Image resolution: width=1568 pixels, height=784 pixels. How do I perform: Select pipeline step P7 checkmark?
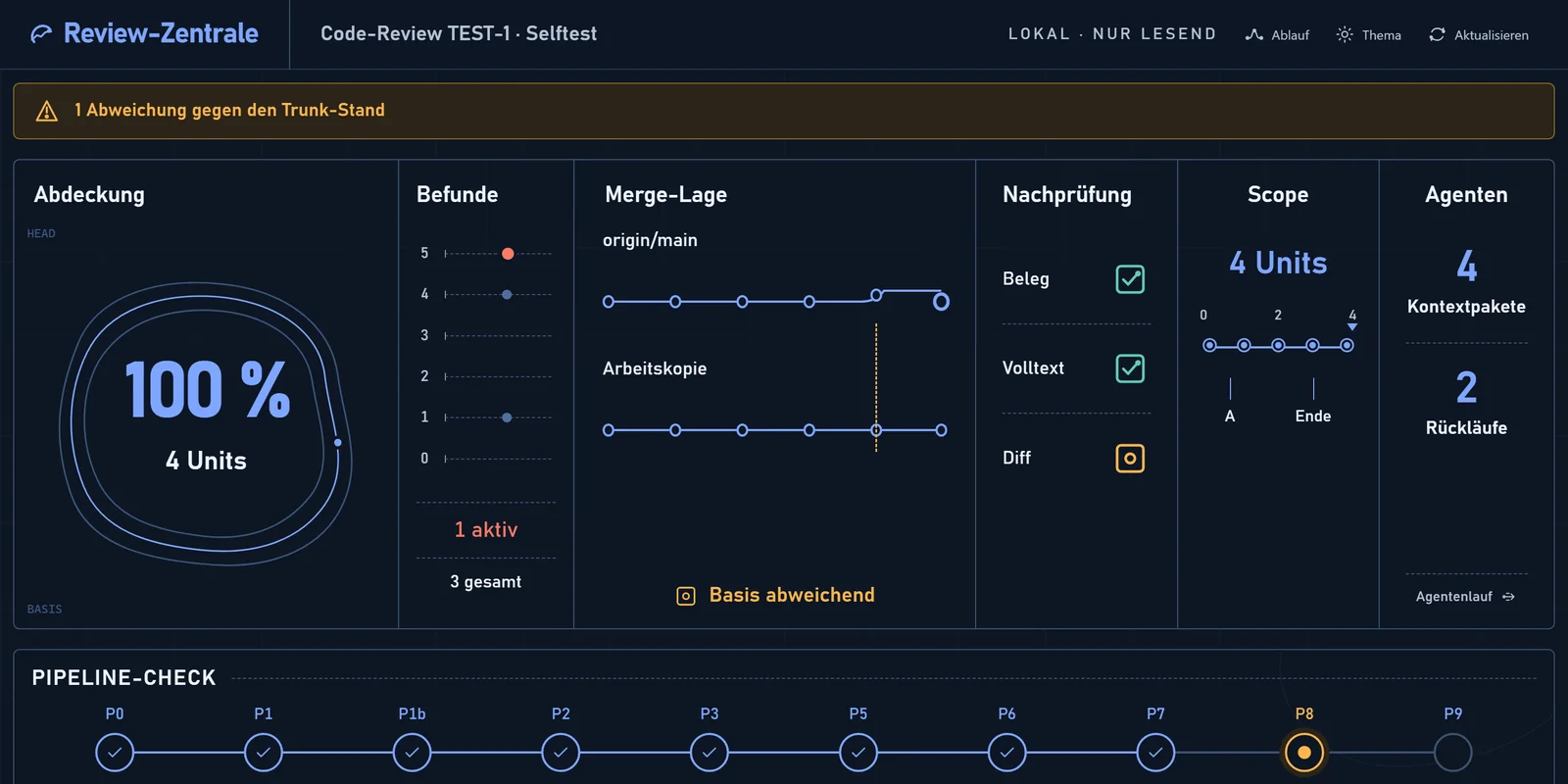(x=1155, y=753)
